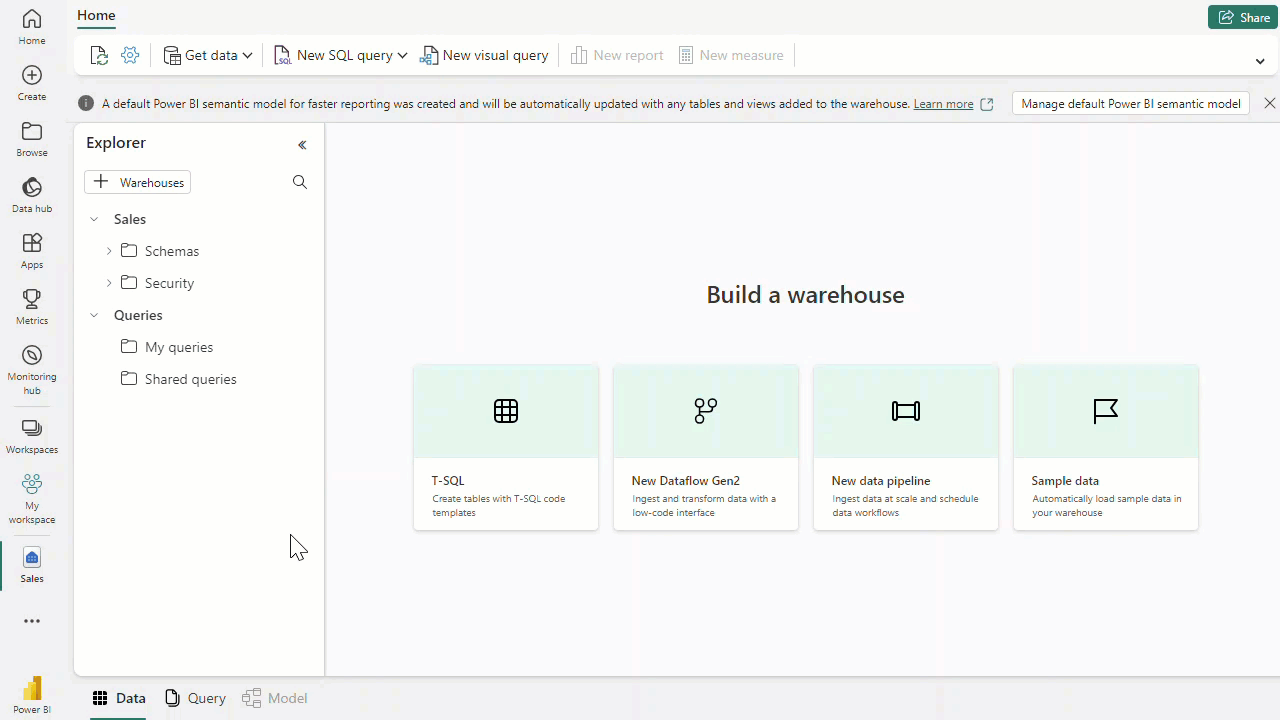Select the Sales warehouse in sidebar
The height and width of the screenshot is (720, 1280).
pos(32,566)
